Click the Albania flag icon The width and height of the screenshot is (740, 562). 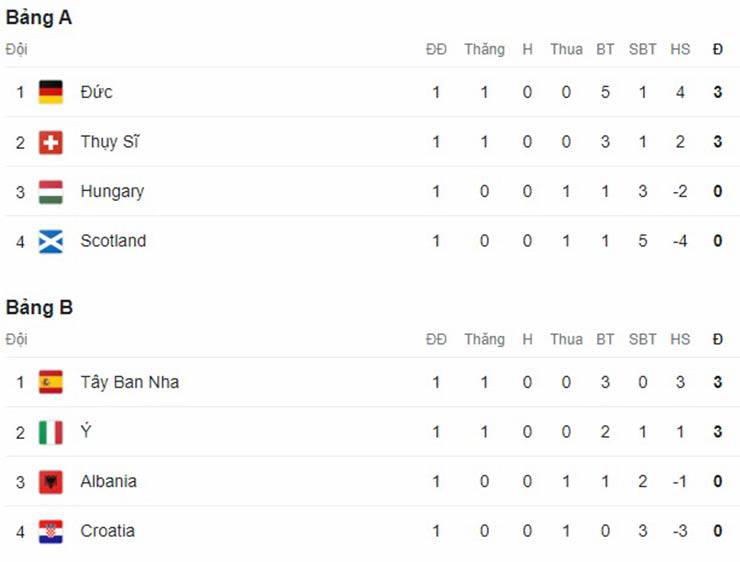tap(51, 482)
